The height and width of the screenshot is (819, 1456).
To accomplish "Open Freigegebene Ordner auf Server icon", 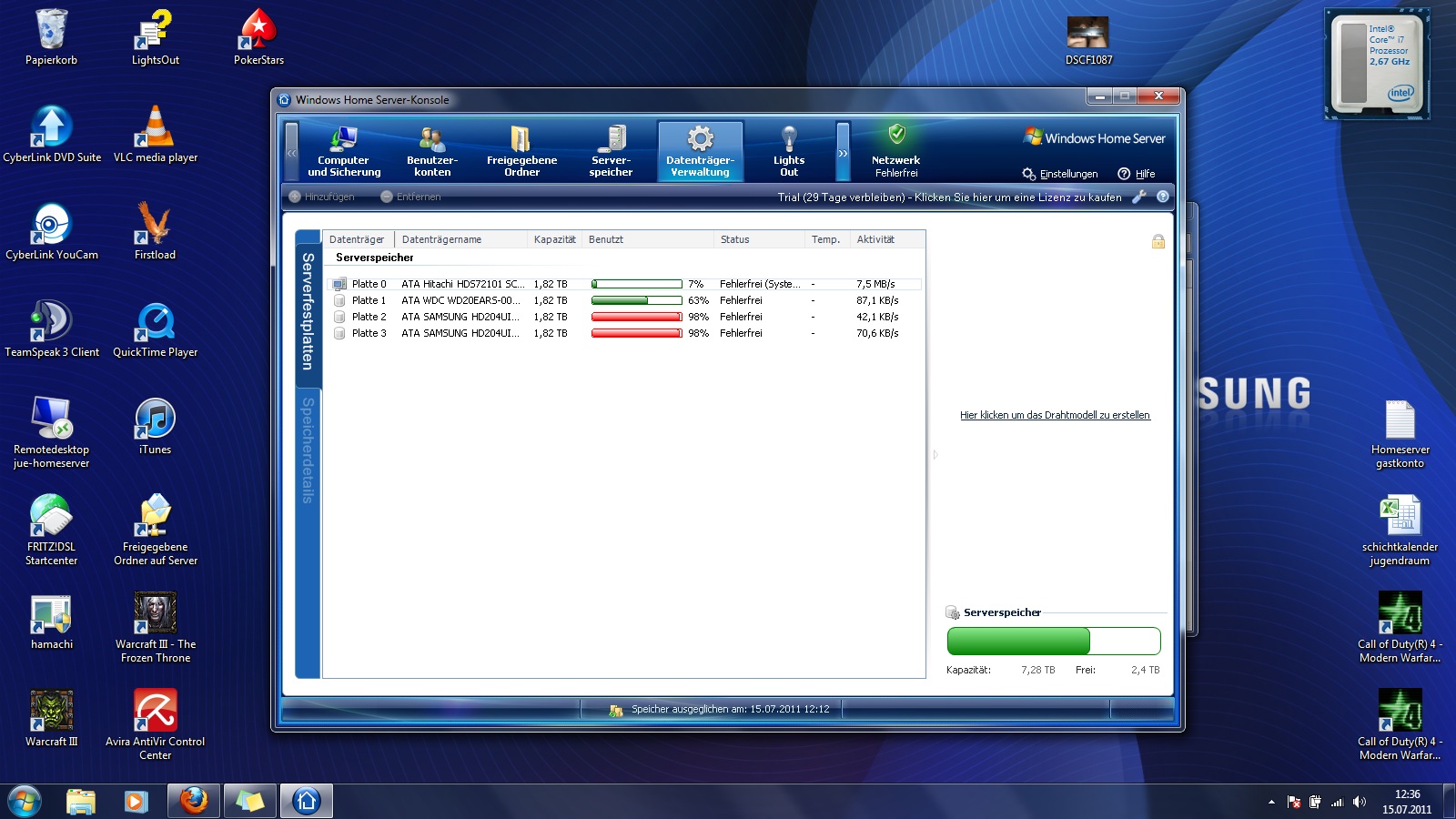I will tap(156, 531).
